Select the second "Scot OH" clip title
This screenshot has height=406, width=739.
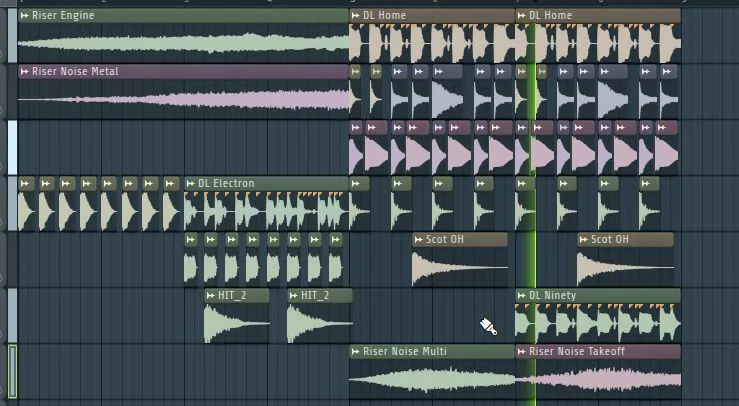[610, 240]
